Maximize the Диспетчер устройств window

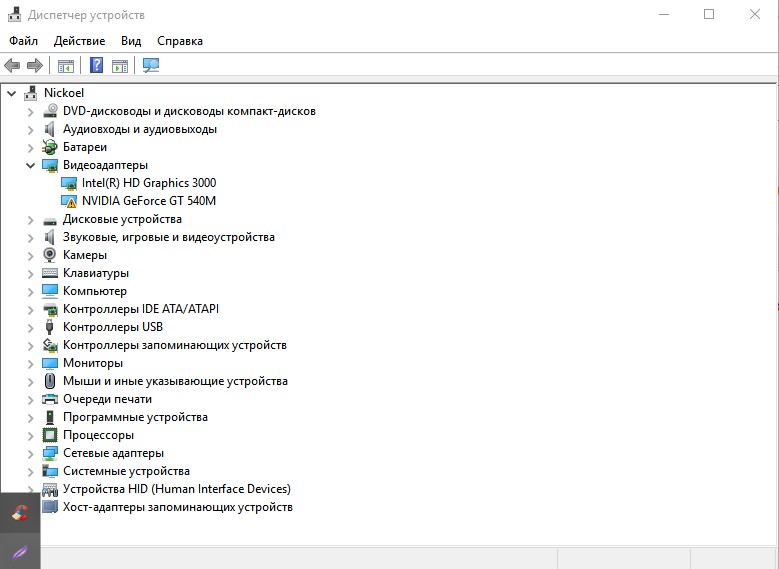point(709,14)
